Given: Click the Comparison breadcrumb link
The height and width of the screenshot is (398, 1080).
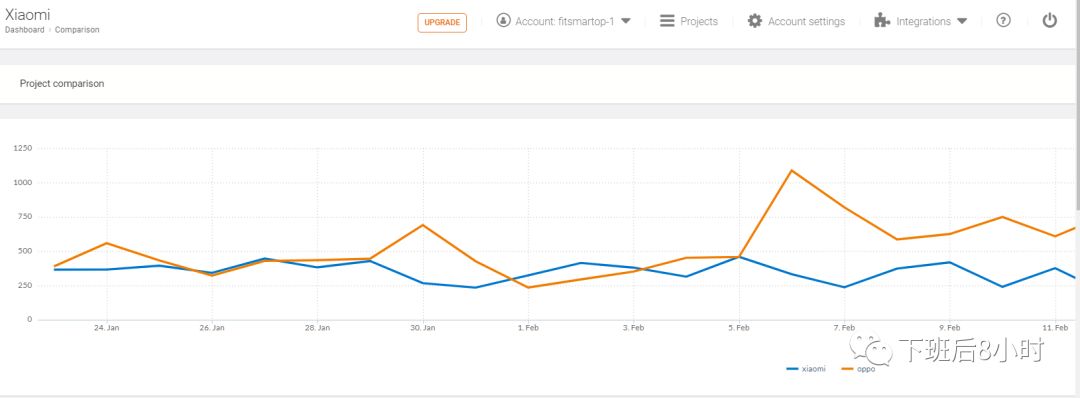Looking at the screenshot, I should [77, 30].
